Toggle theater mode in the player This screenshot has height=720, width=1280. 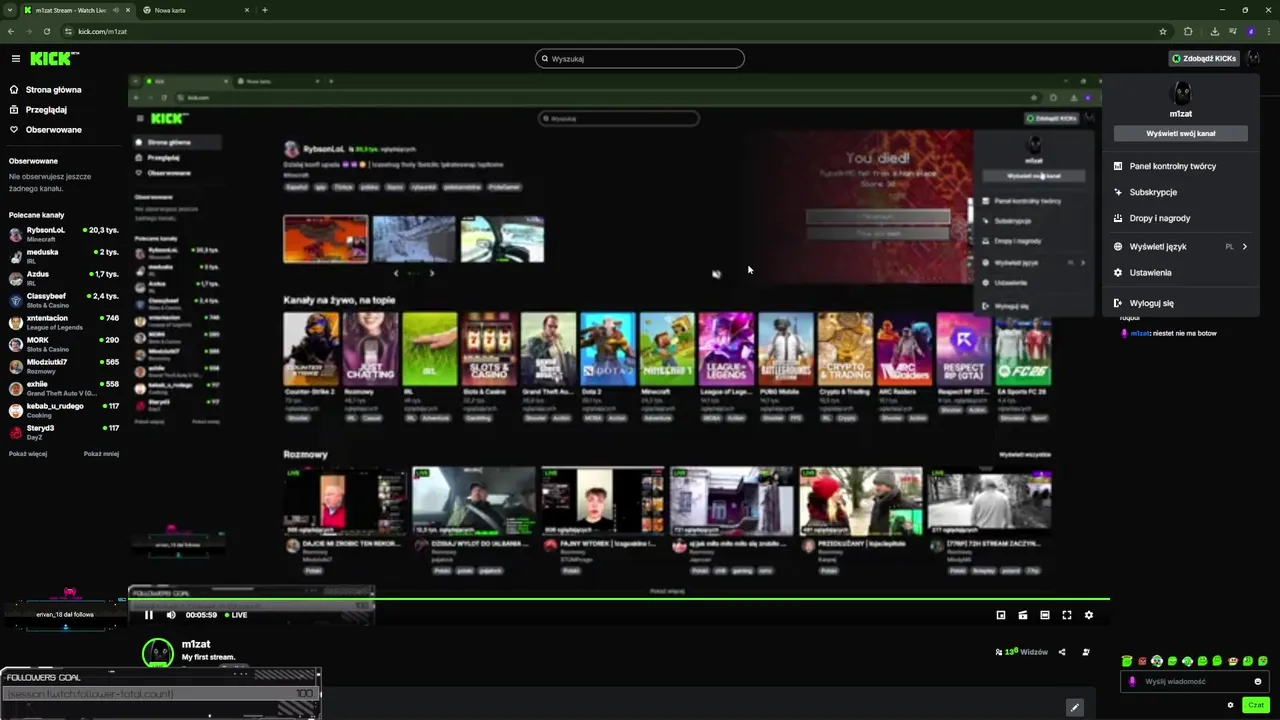click(1045, 615)
